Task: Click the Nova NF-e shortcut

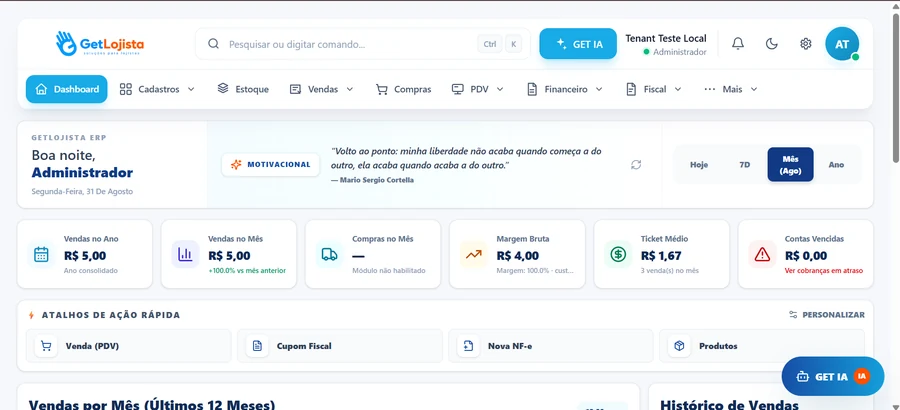Action: click(x=551, y=346)
